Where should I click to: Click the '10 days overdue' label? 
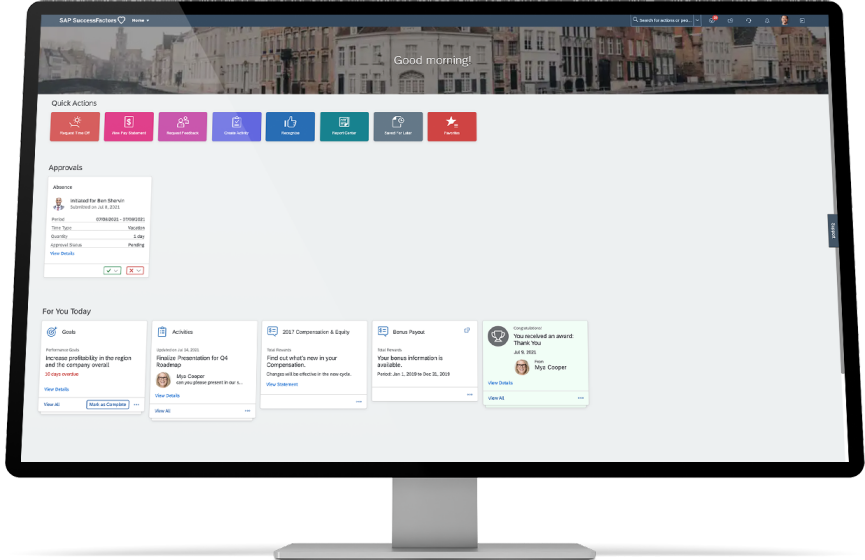click(62, 374)
